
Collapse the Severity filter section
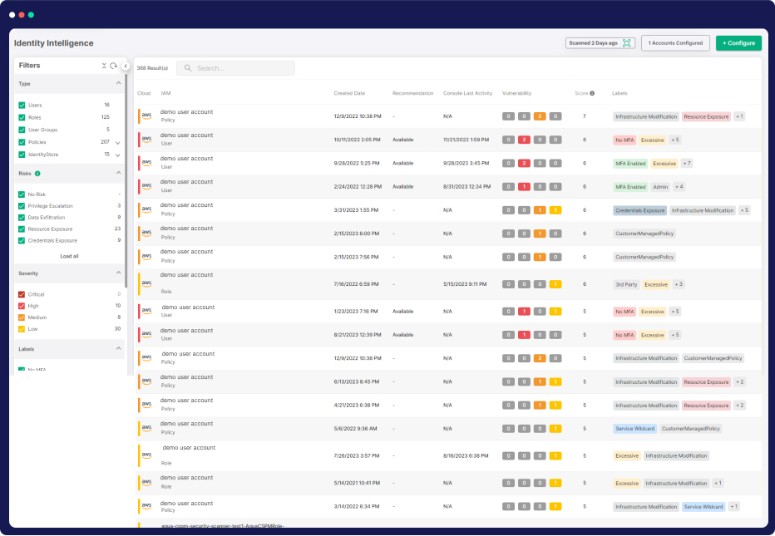(x=119, y=272)
